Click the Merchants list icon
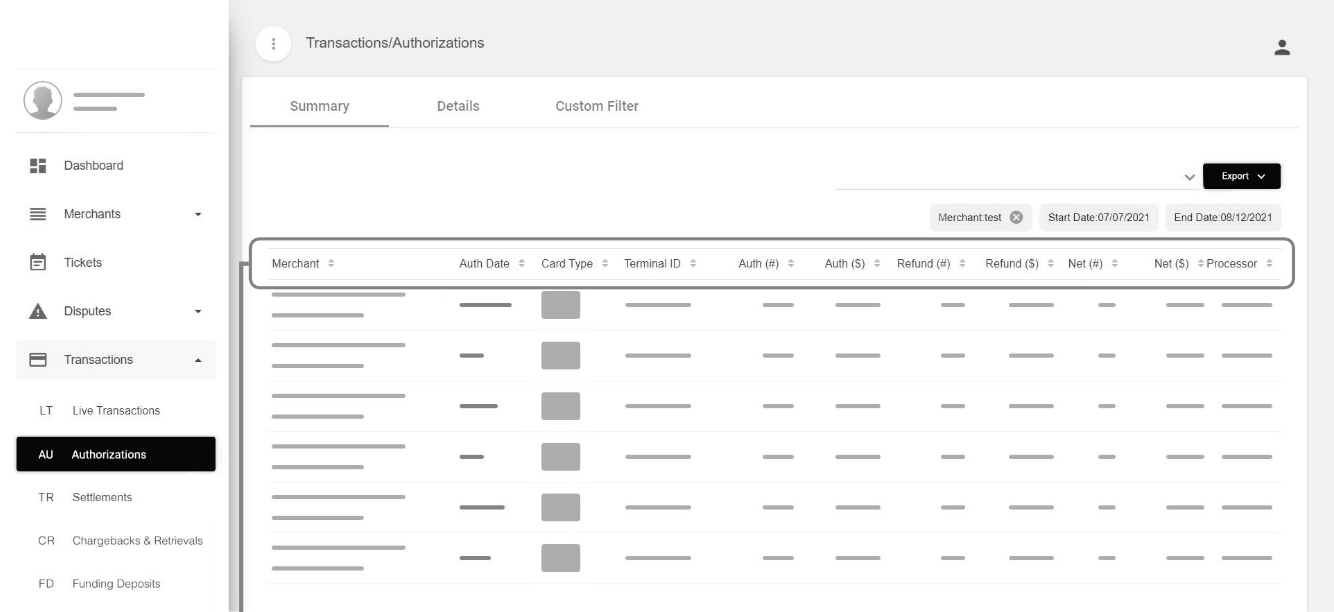 (38, 214)
